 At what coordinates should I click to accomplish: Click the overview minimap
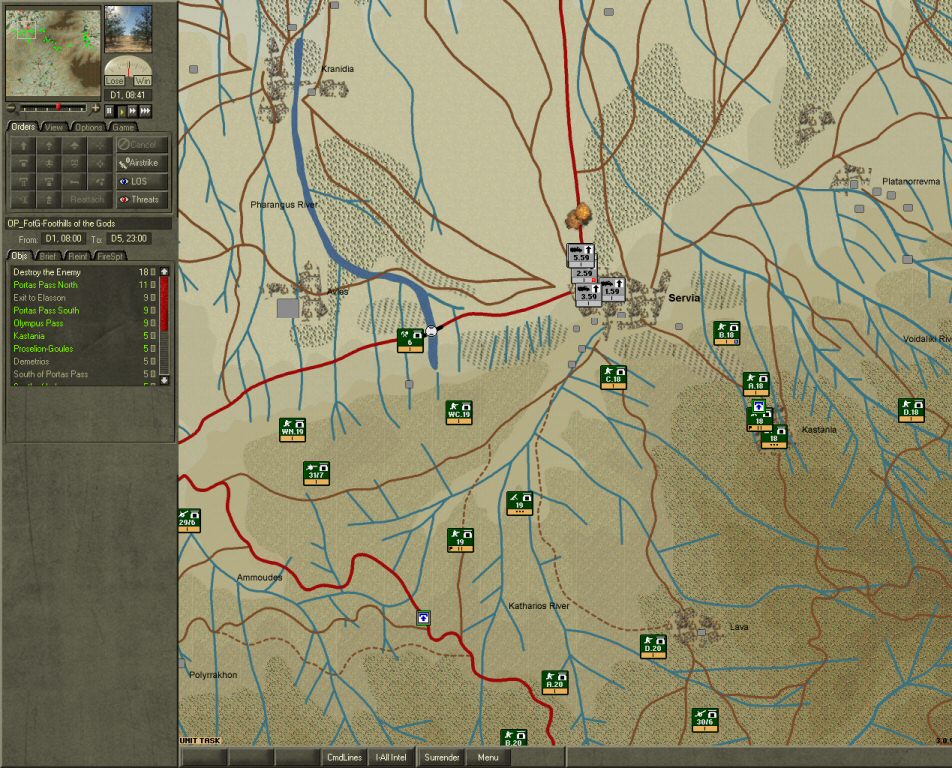tap(53, 52)
